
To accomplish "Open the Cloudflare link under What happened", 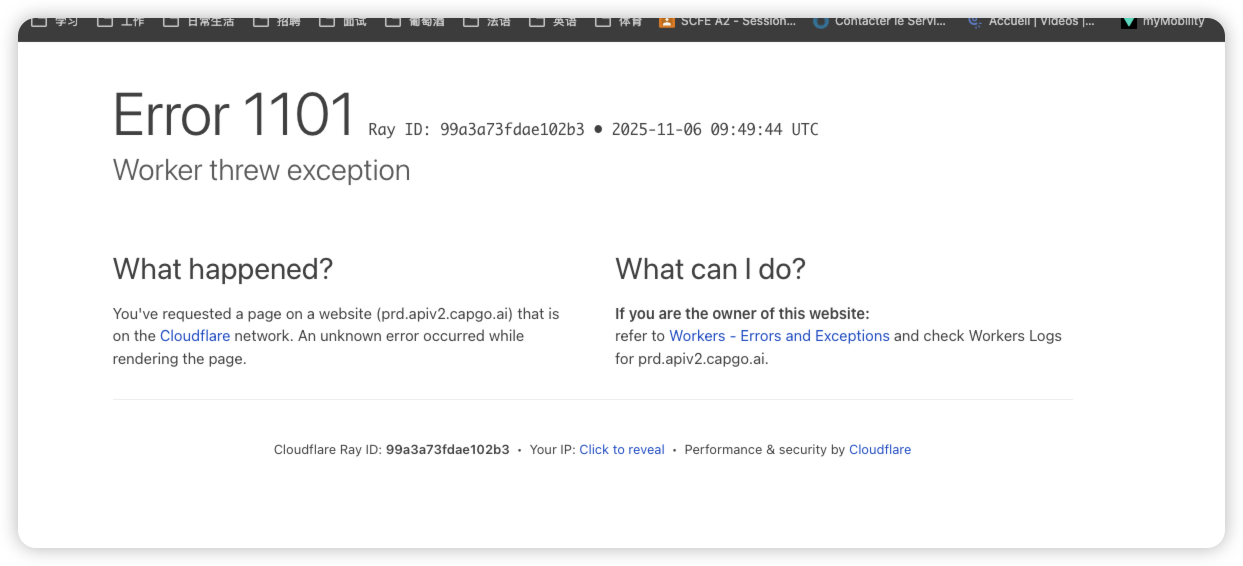I will [195, 336].
